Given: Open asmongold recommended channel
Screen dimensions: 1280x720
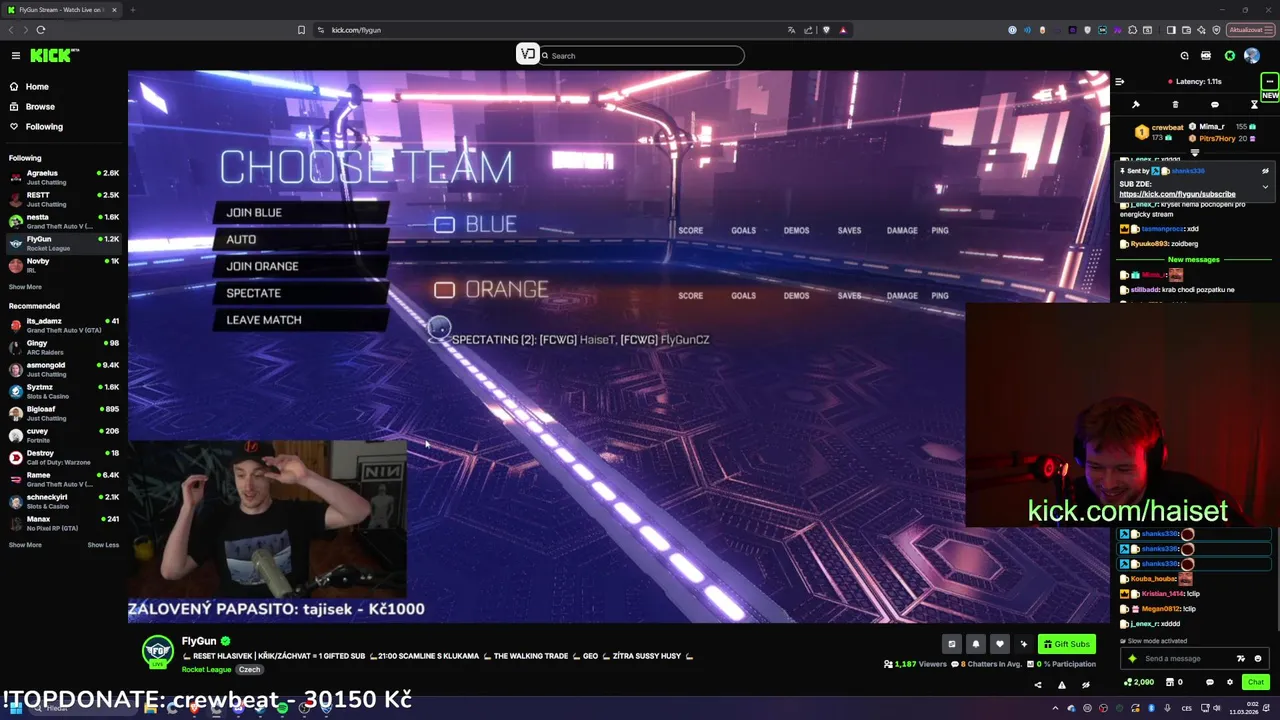Looking at the screenshot, I should pos(64,369).
